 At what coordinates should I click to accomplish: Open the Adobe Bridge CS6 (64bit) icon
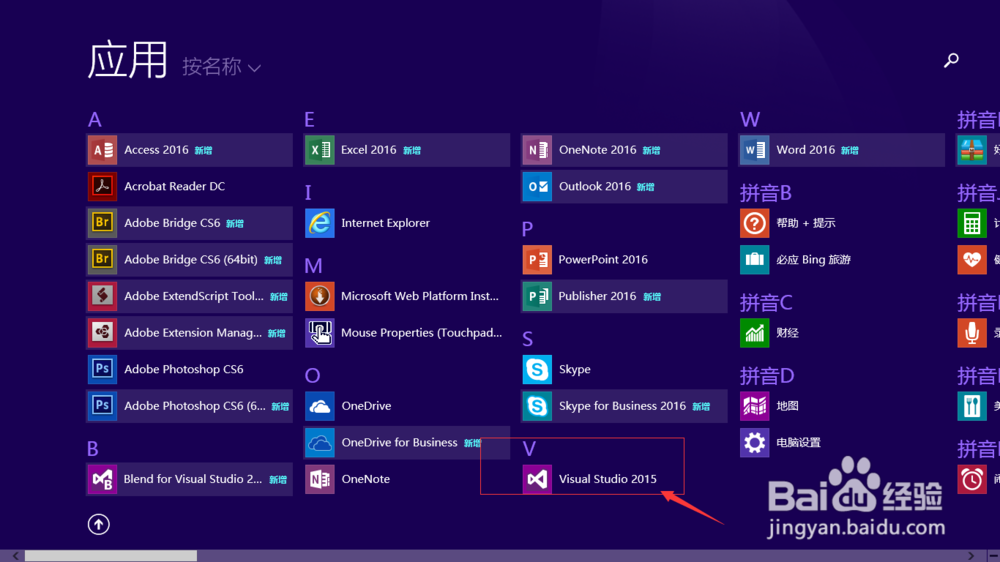(102, 260)
